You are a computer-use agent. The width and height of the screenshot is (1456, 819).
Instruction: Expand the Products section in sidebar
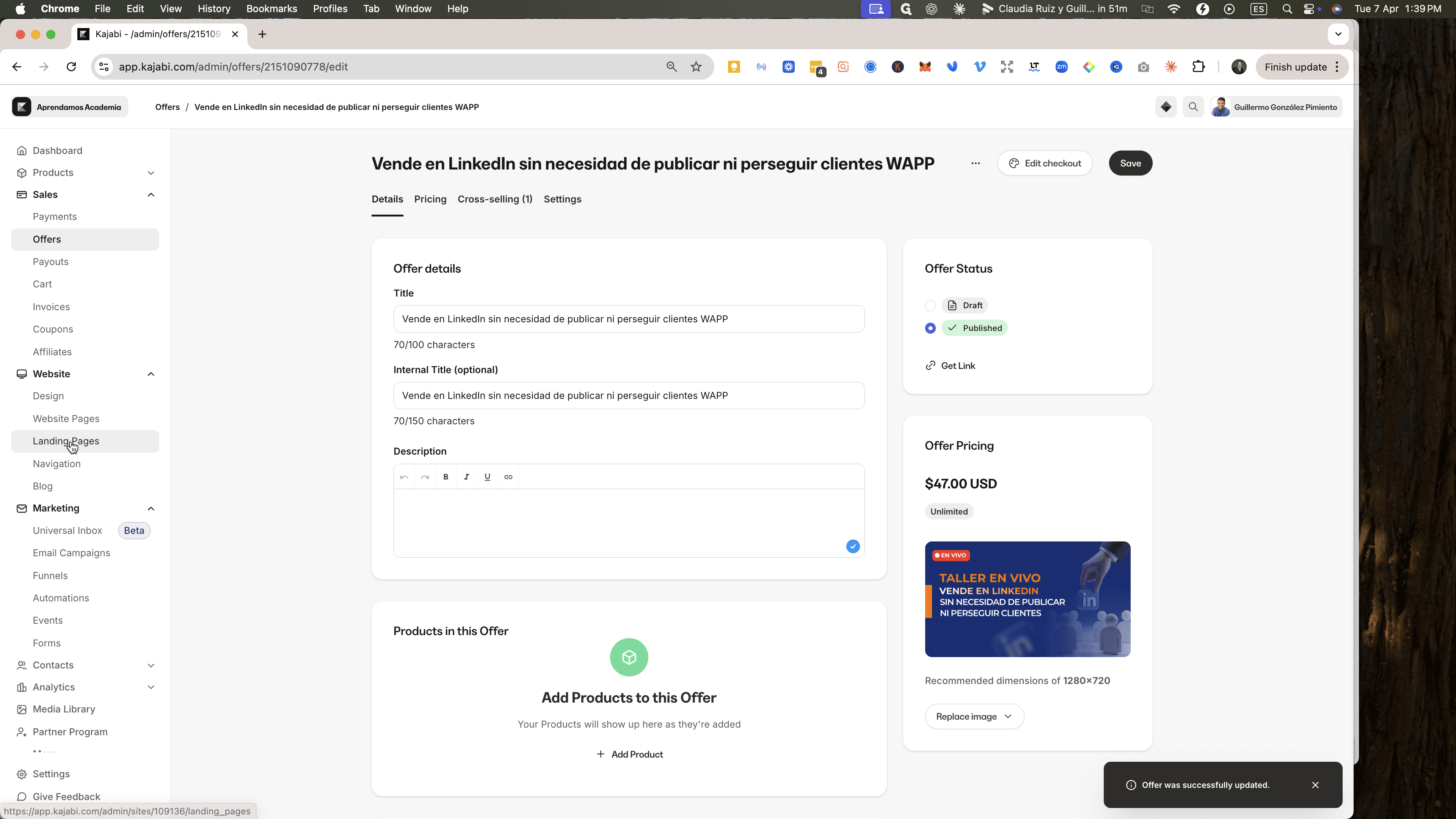(151, 173)
